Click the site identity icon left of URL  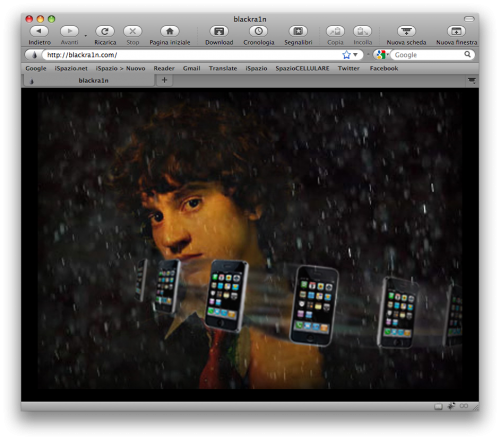(34, 55)
